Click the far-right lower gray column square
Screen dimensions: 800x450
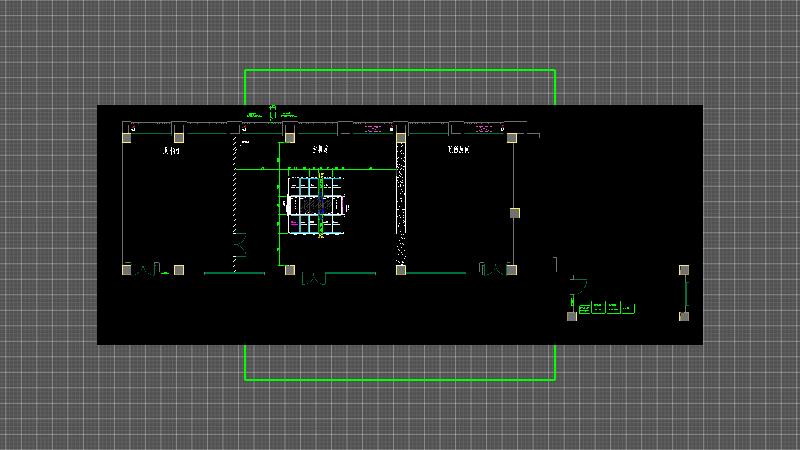click(684, 316)
